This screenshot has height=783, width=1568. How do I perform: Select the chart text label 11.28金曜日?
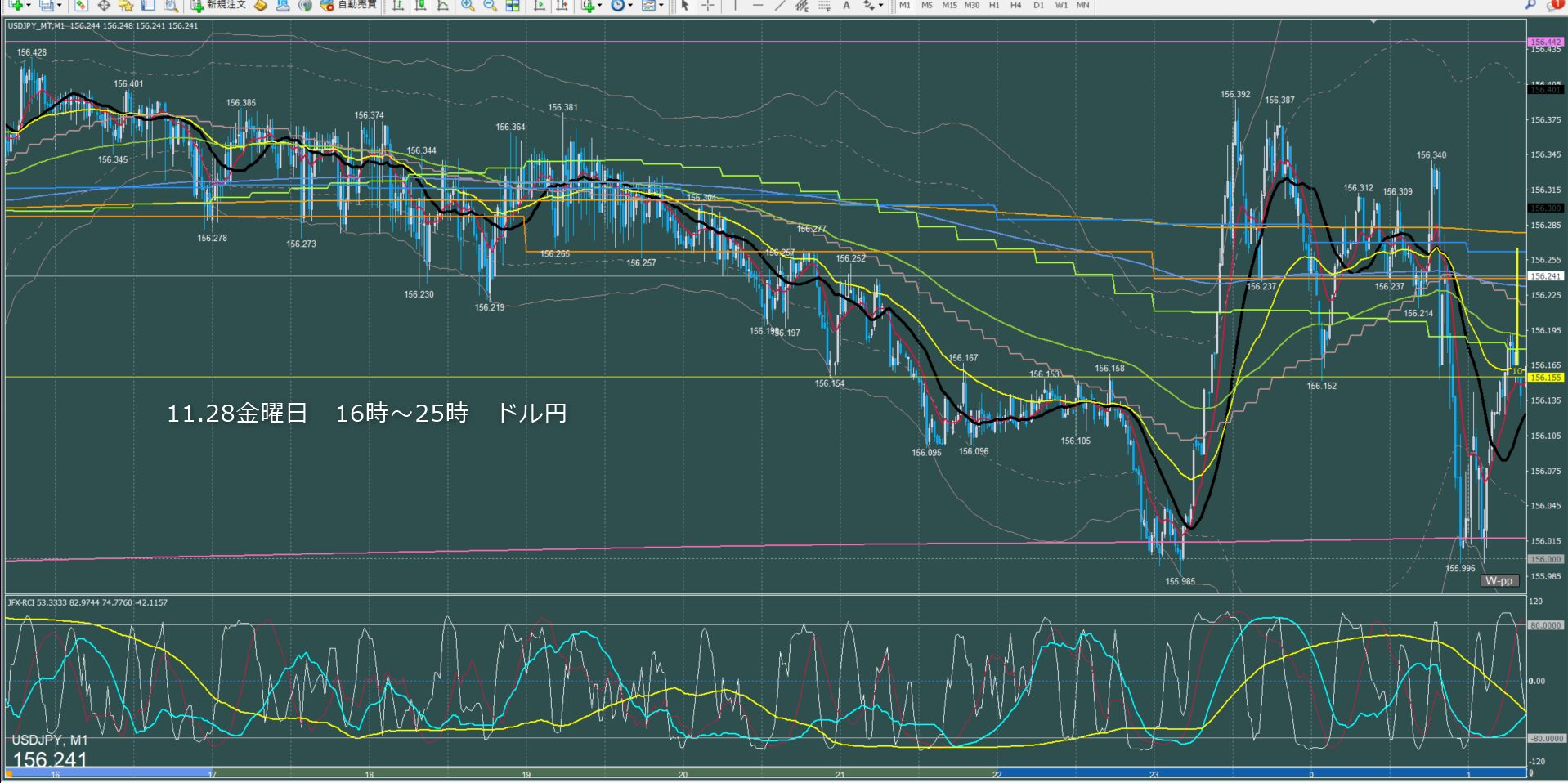pos(237,414)
